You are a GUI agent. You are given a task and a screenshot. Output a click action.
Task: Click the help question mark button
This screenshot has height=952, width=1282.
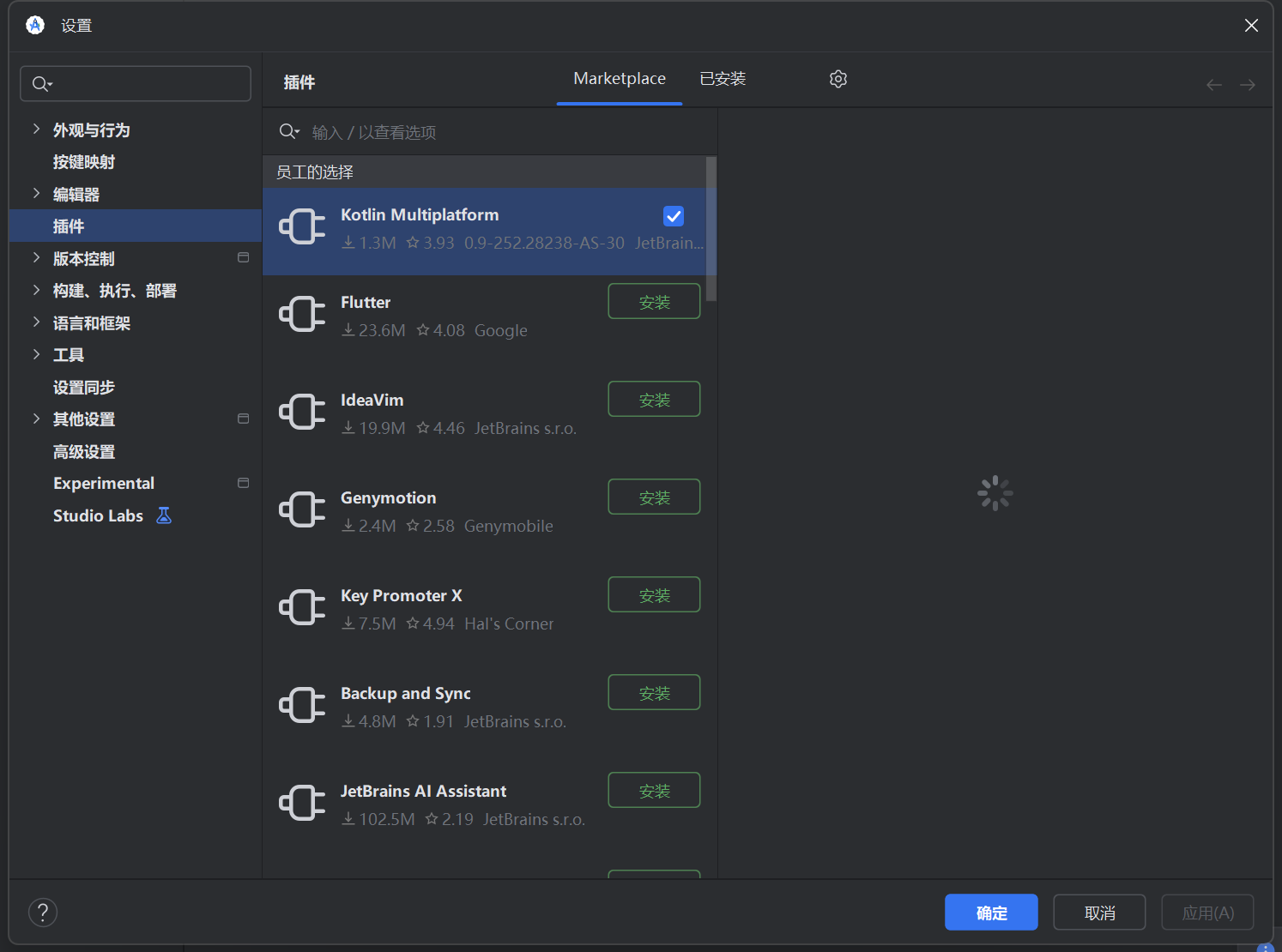tap(43, 913)
